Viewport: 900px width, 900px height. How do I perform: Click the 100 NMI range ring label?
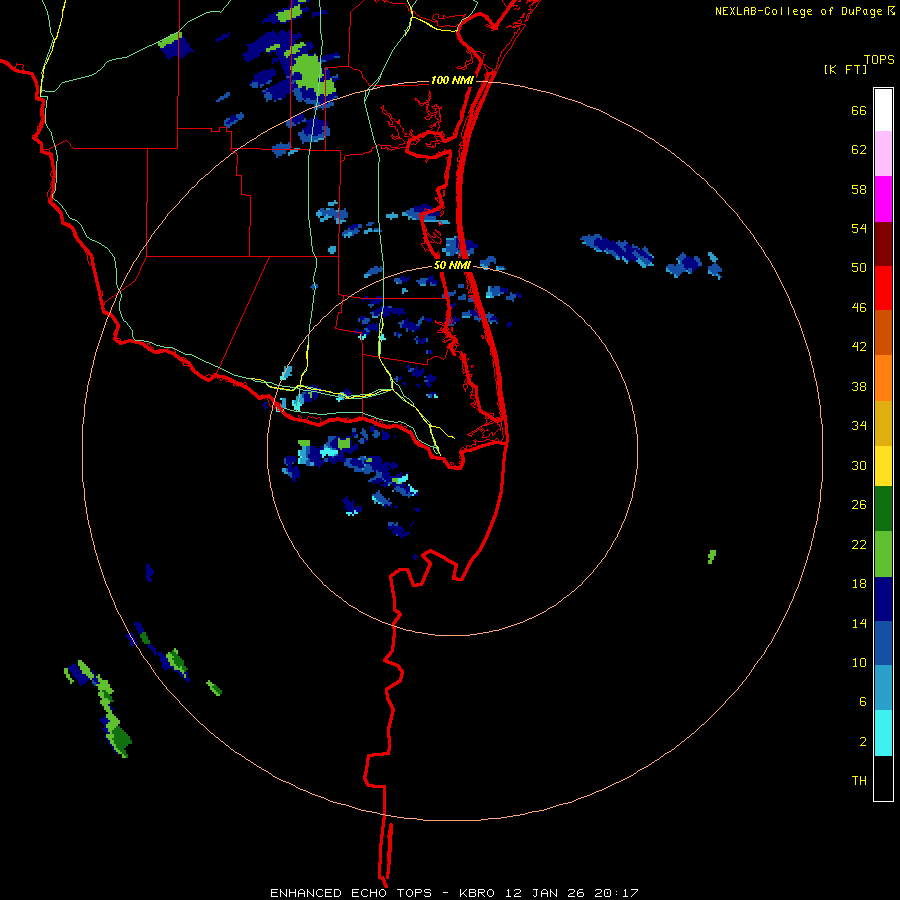point(452,80)
